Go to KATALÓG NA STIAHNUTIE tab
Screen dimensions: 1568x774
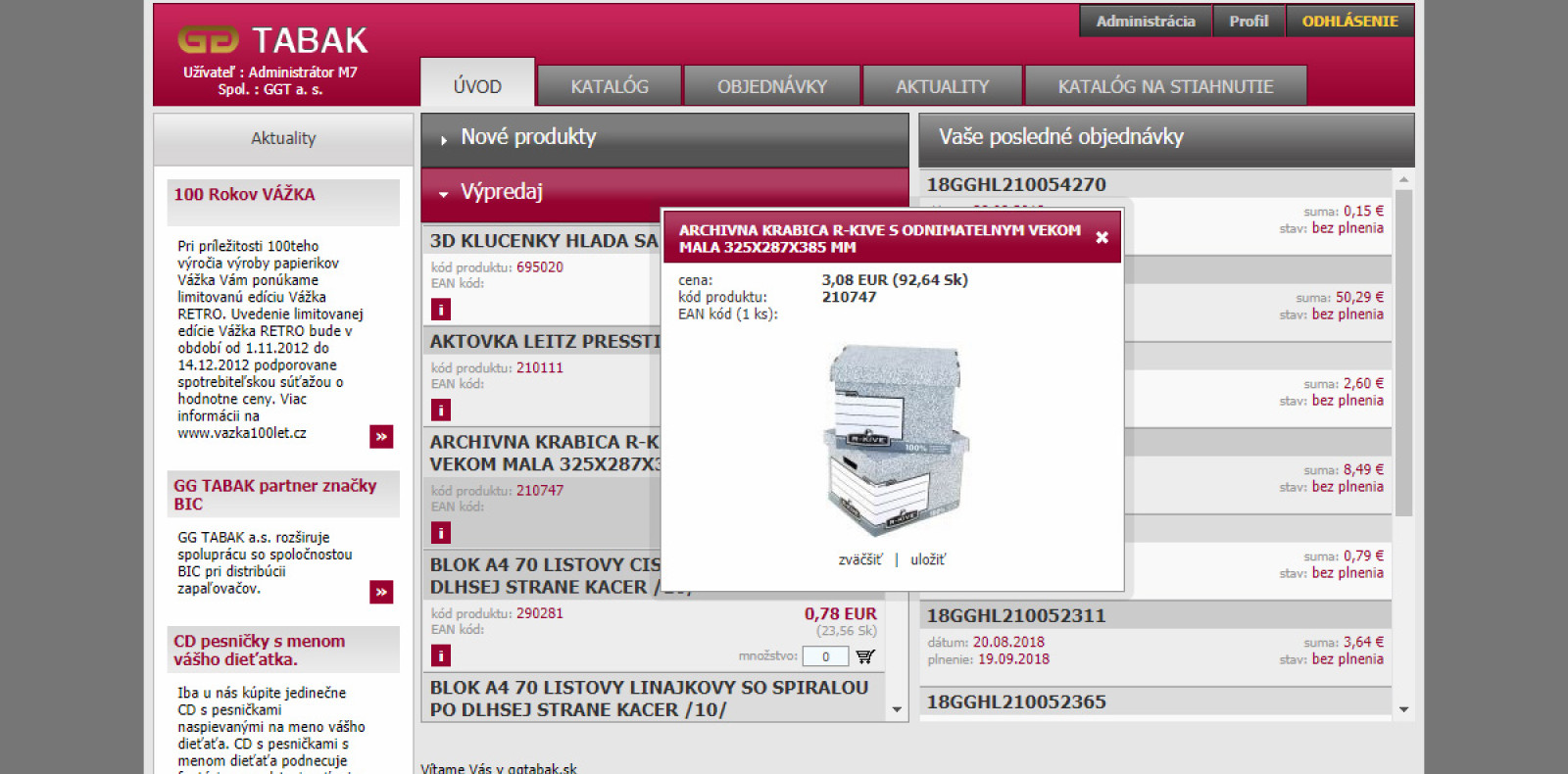pyautogui.click(x=1164, y=86)
